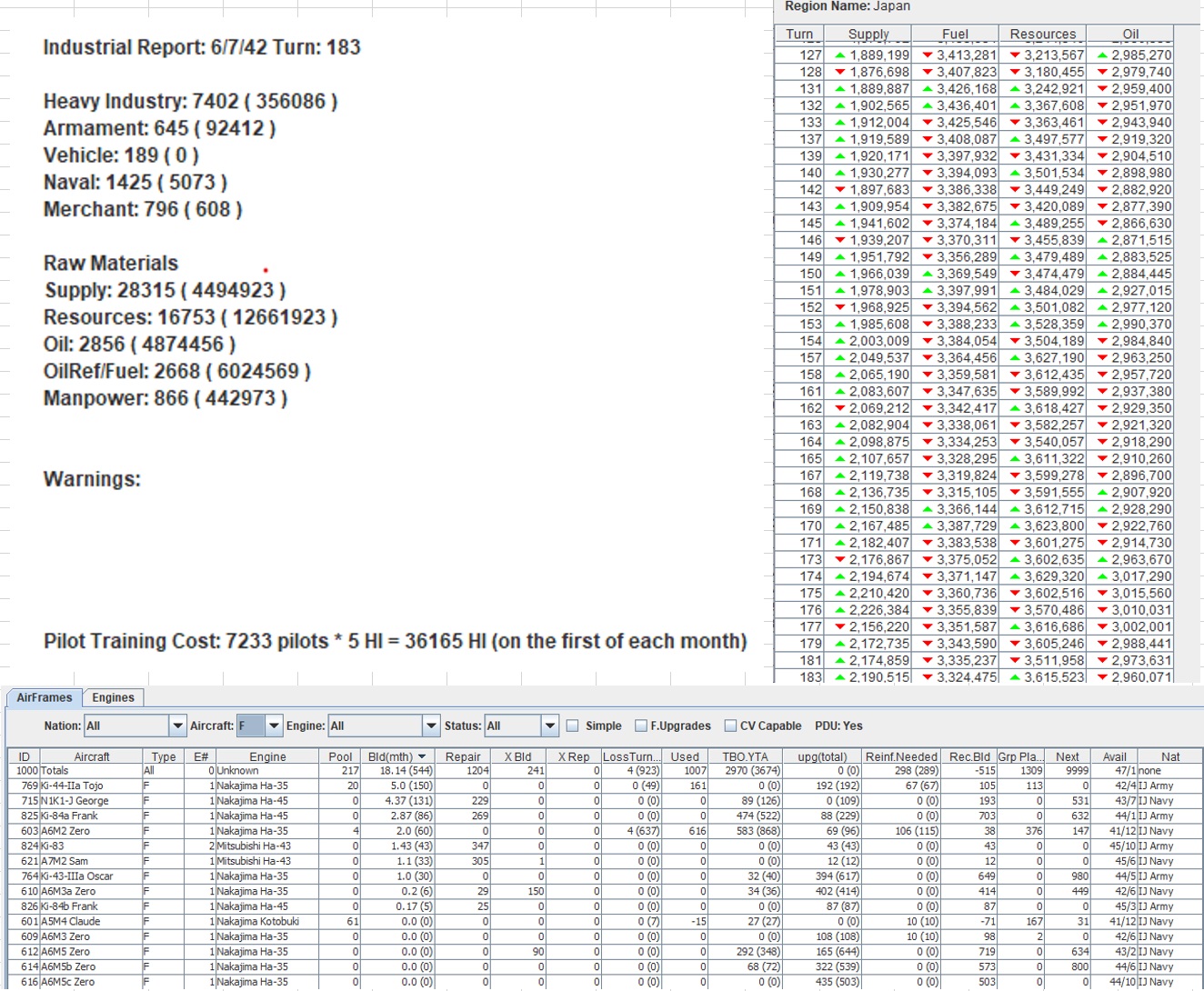Viewport: 1204px width, 991px height.
Task: Select the Ki-83 aircraft row
Action: coord(605,846)
